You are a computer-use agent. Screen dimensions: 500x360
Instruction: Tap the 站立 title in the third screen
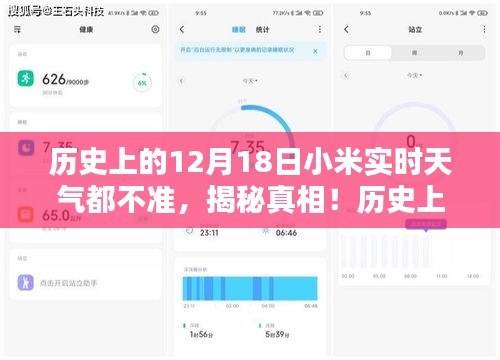pos(415,30)
